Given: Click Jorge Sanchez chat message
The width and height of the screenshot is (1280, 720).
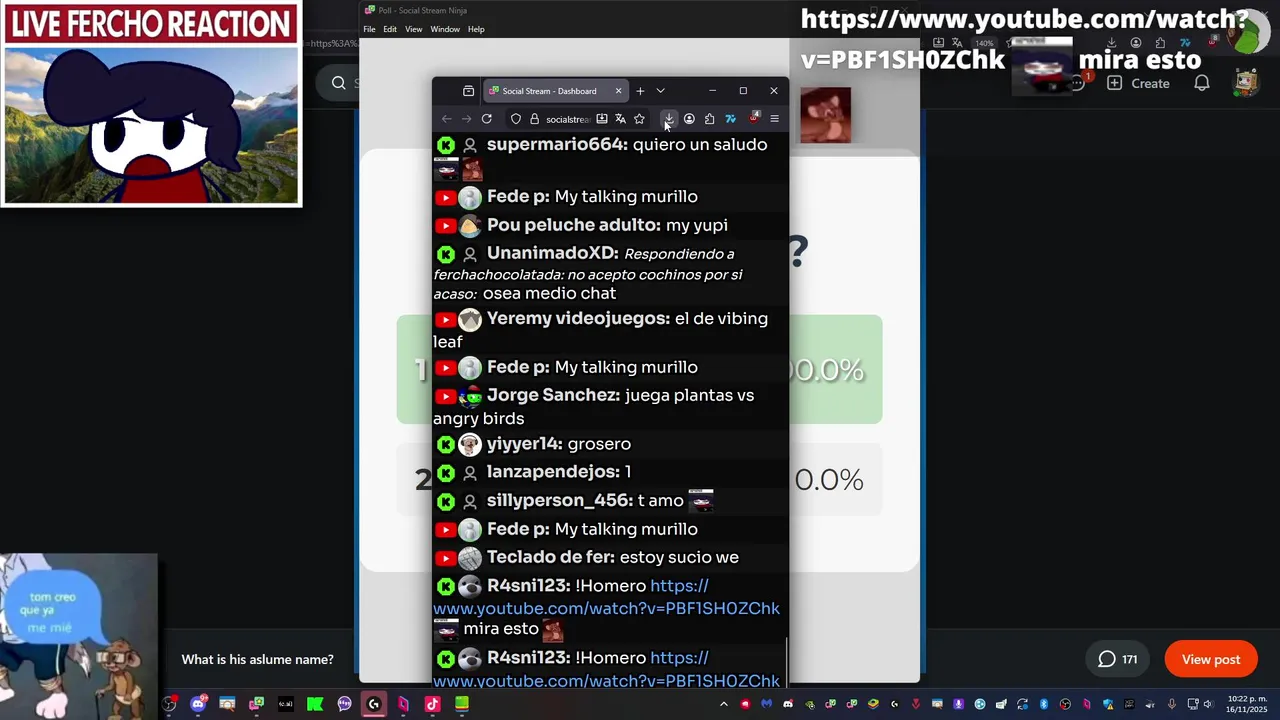Looking at the screenshot, I should [610, 406].
